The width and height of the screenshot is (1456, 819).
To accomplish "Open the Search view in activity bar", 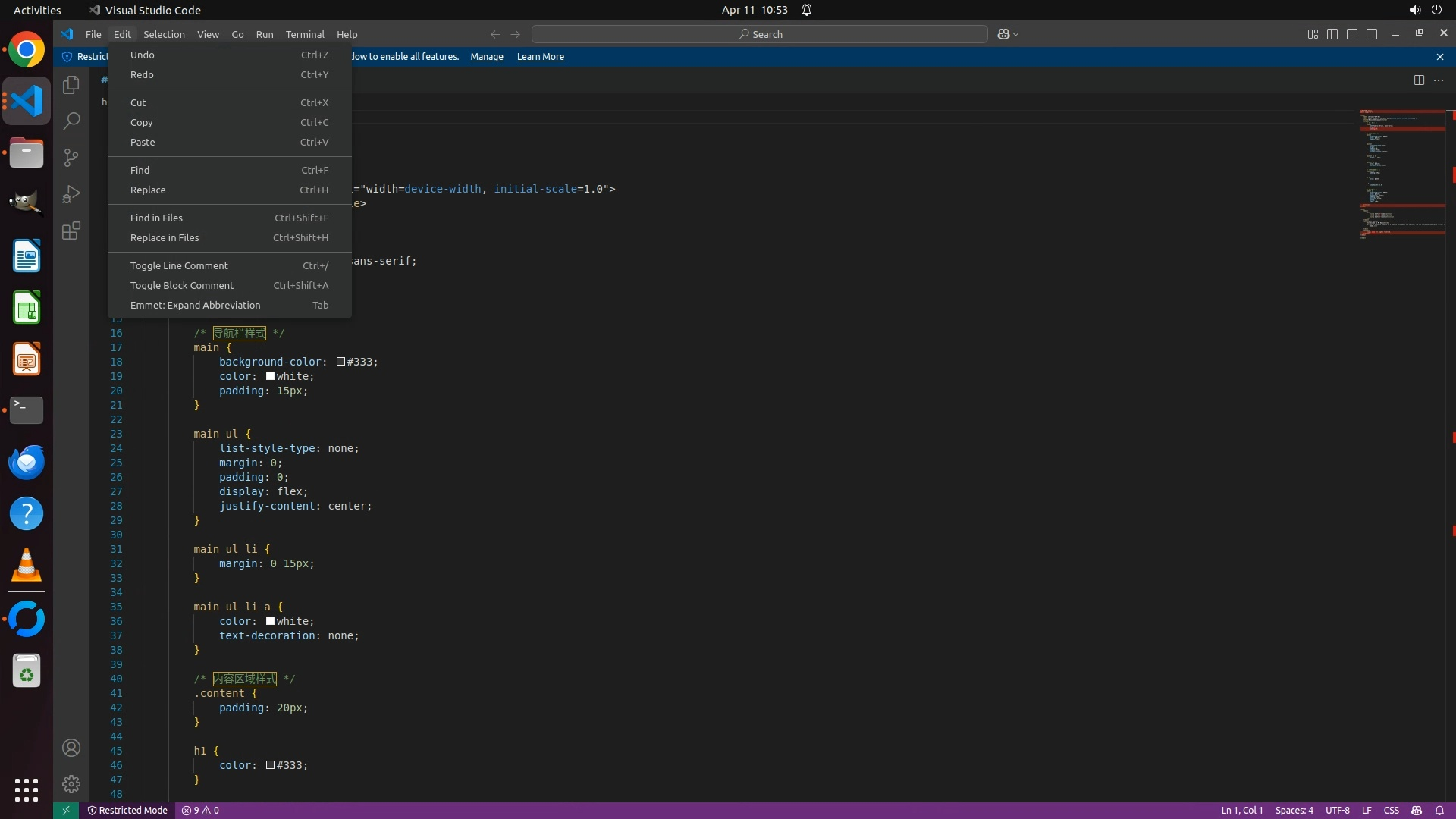I will tap(71, 121).
